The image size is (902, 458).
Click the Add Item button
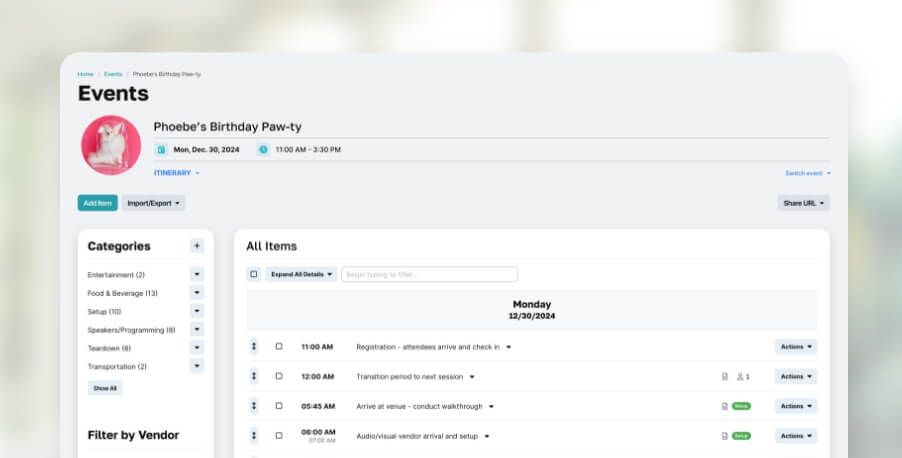tap(98, 203)
